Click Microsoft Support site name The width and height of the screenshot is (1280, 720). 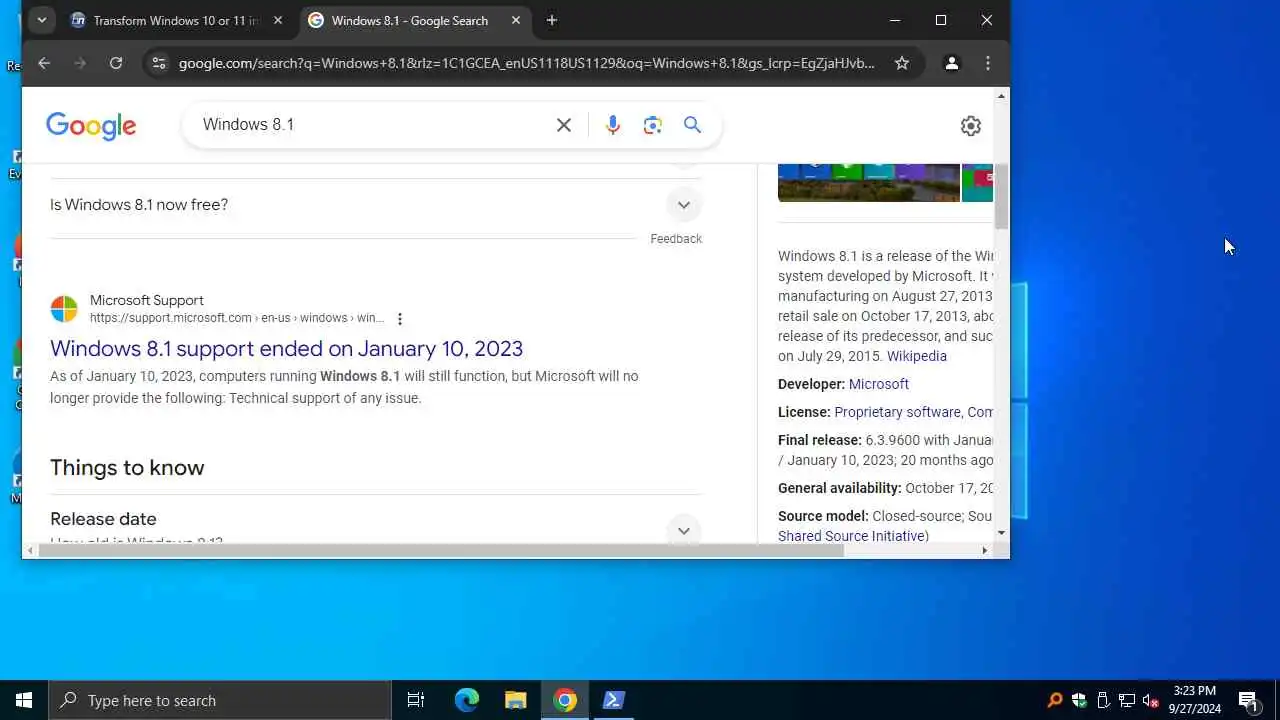pyautogui.click(x=146, y=300)
